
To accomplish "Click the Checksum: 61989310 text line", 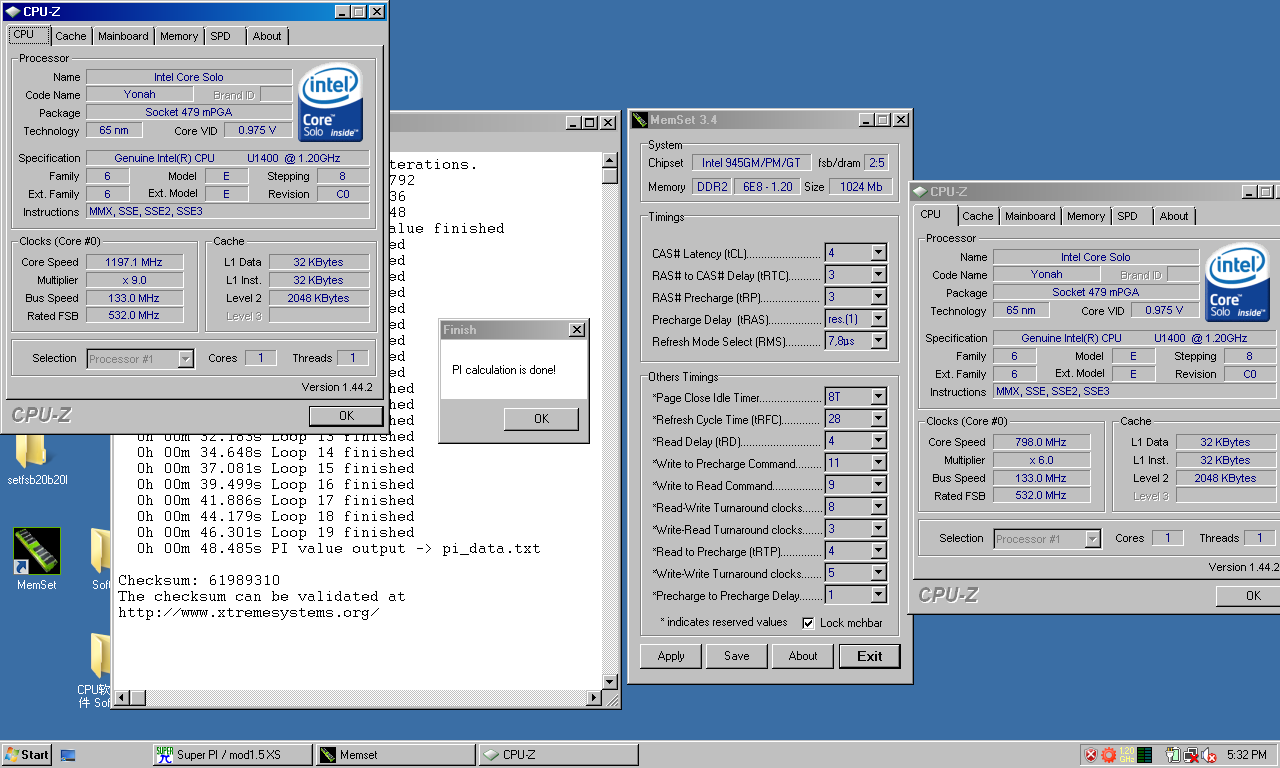I will pyautogui.click(x=199, y=580).
